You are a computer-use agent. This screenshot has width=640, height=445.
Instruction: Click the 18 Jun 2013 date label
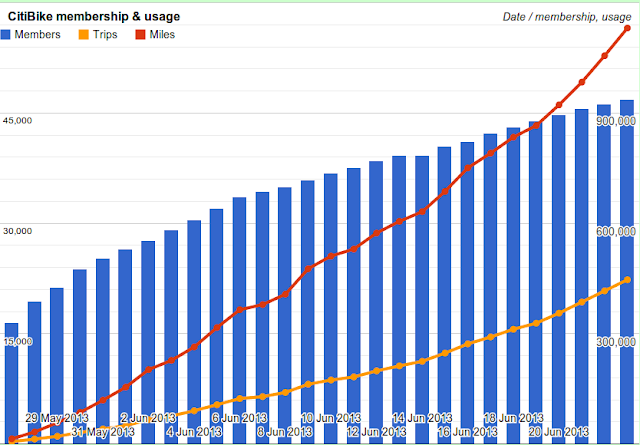pos(514,418)
